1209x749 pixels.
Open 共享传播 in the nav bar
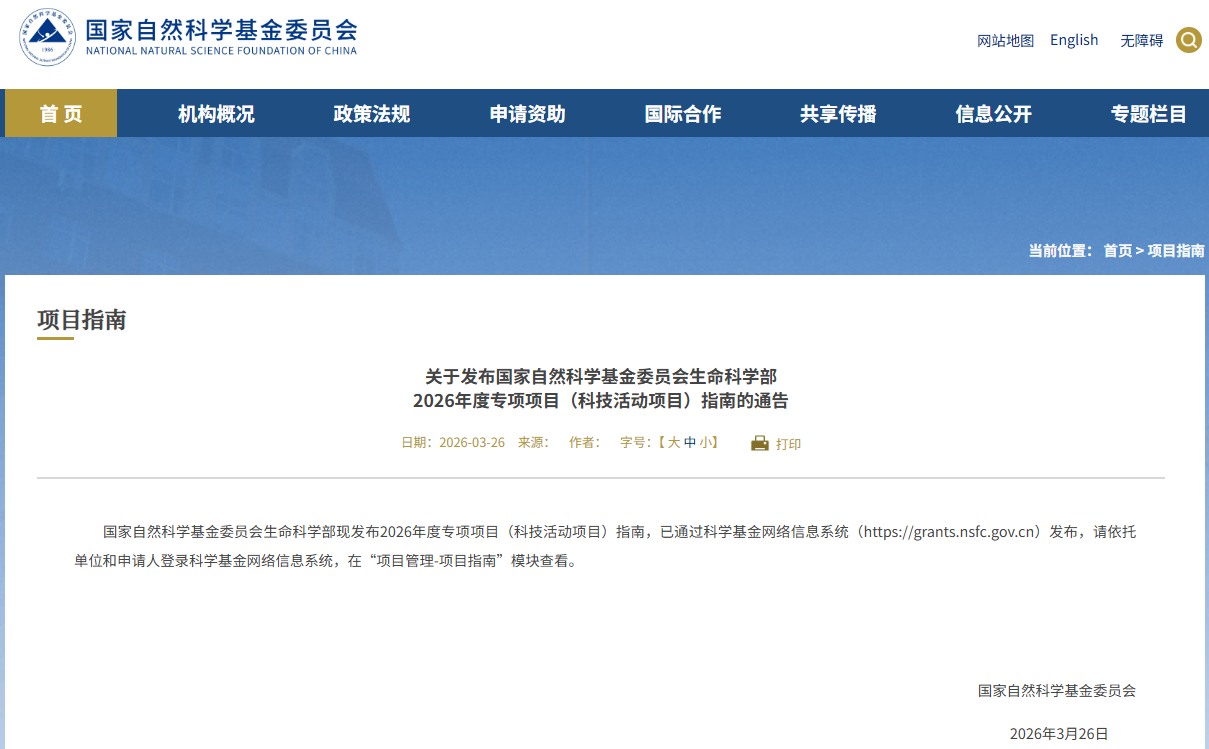pyautogui.click(x=838, y=114)
